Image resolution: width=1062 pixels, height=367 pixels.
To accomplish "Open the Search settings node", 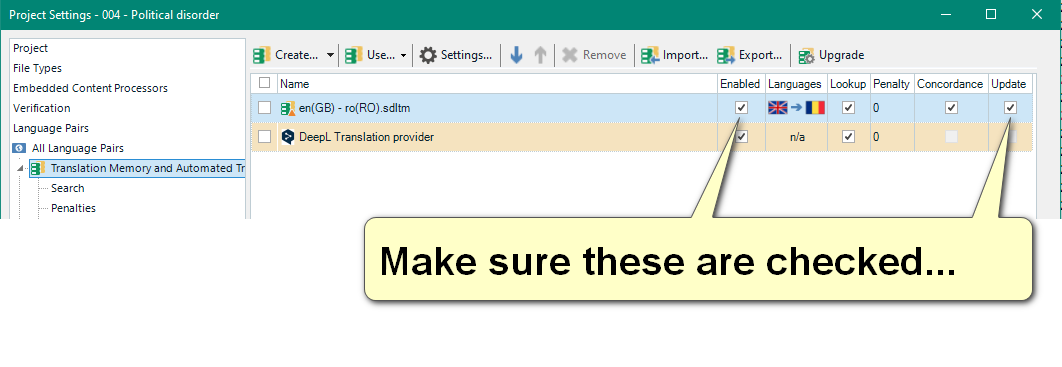I will (x=68, y=188).
